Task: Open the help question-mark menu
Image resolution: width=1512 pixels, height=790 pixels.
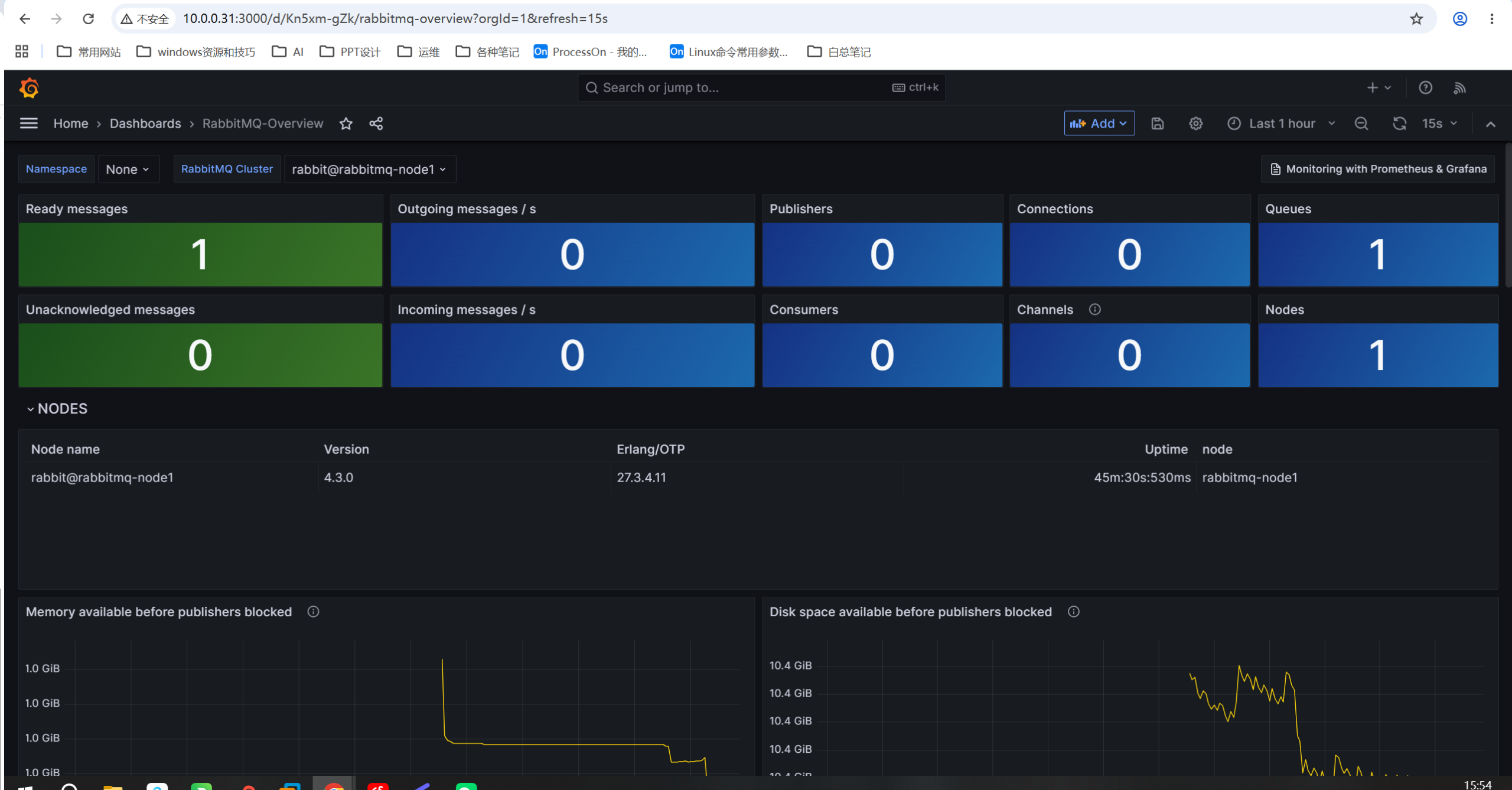Action: pos(1426,88)
